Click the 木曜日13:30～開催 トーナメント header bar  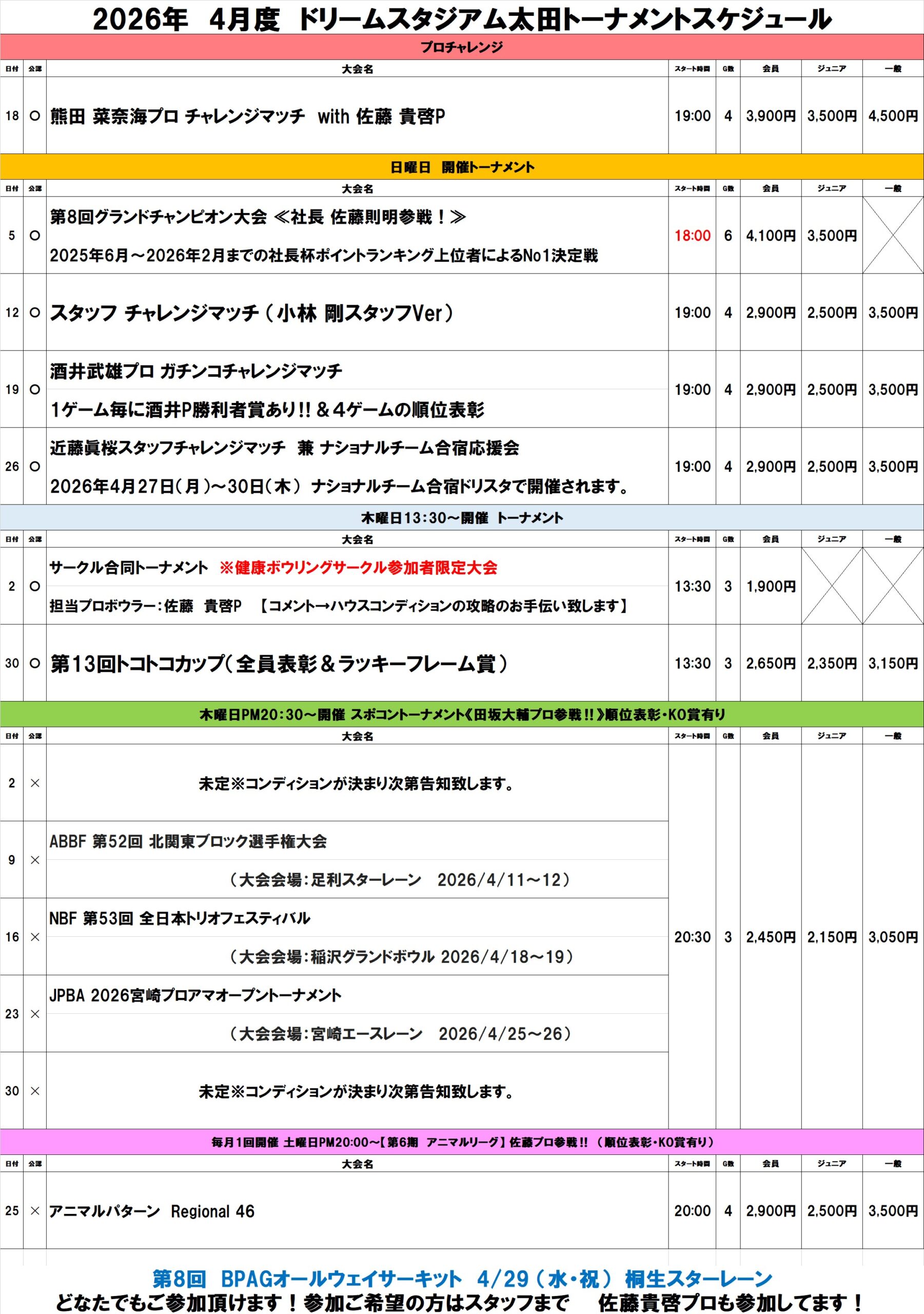tap(462, 517)
